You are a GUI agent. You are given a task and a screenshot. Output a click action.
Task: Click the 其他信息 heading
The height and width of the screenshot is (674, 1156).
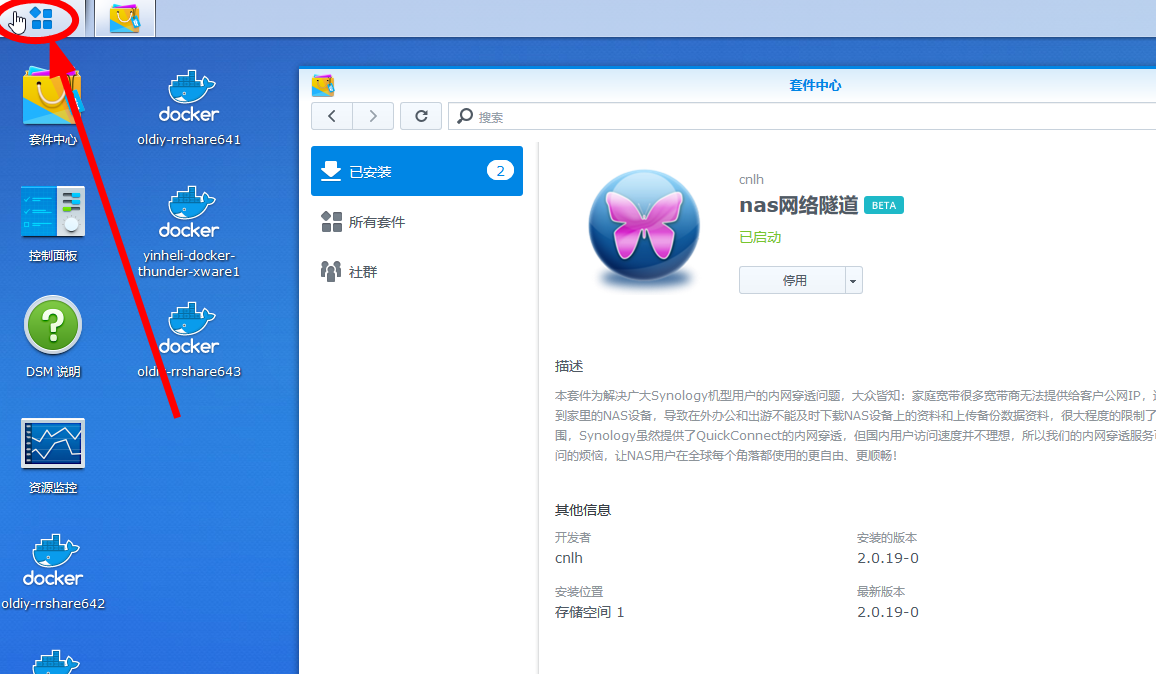(582, 510)
